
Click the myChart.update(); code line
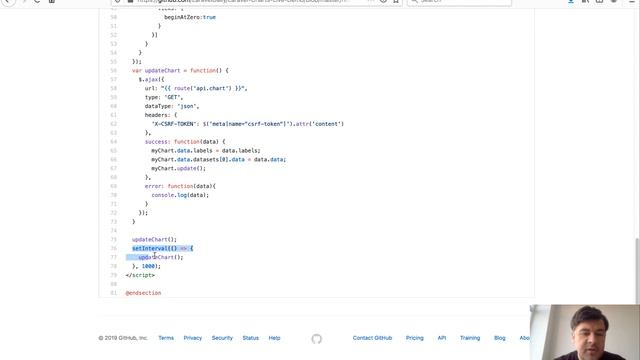[178, 169]
